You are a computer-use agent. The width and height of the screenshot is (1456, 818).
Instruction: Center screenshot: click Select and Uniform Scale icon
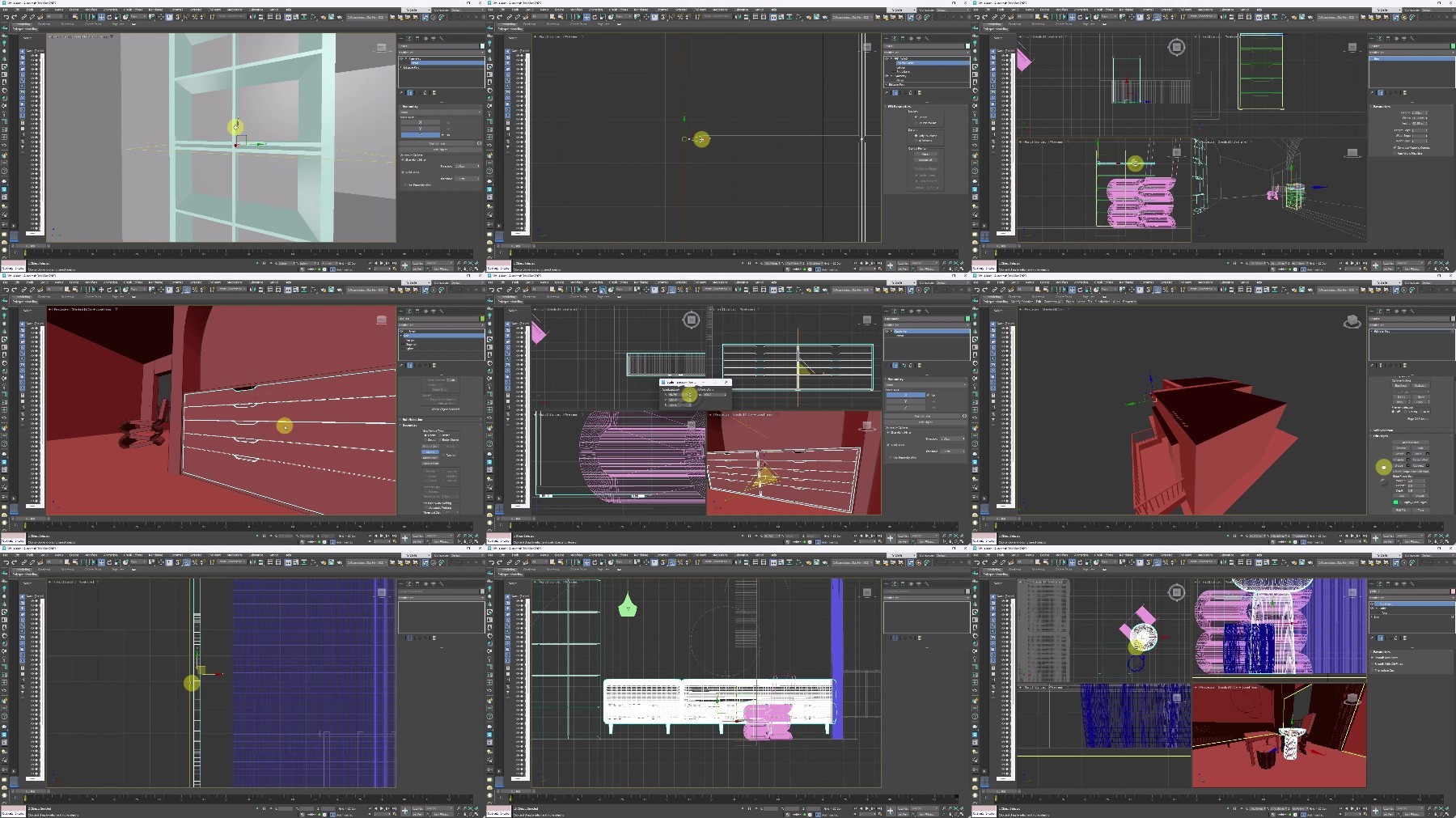[x=603, y=290]
